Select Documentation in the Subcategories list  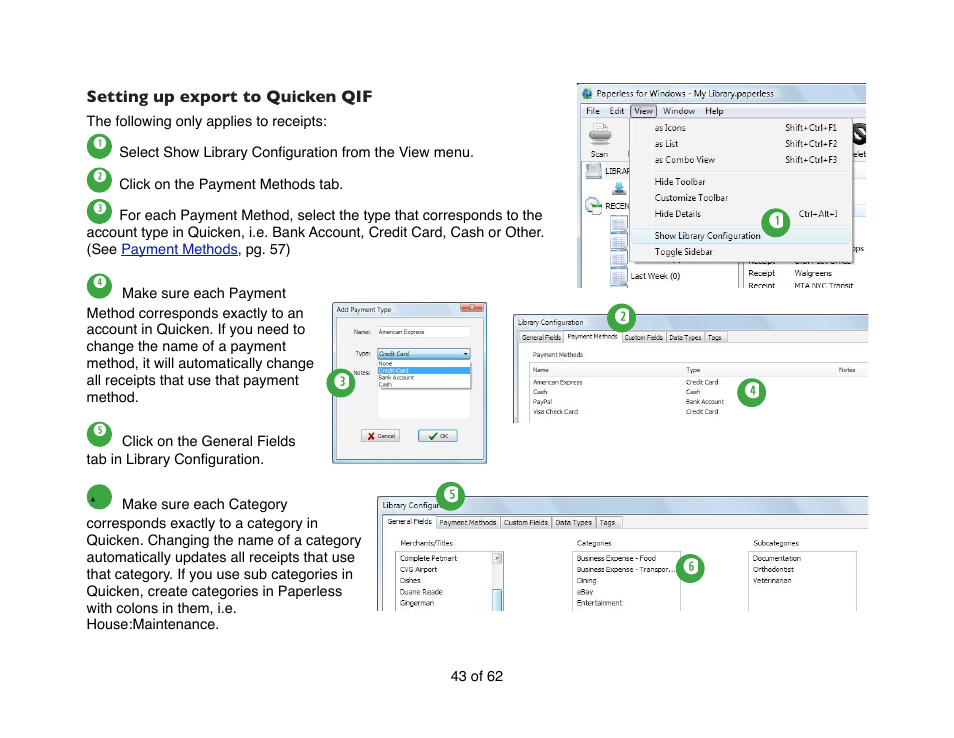(777, 559)
